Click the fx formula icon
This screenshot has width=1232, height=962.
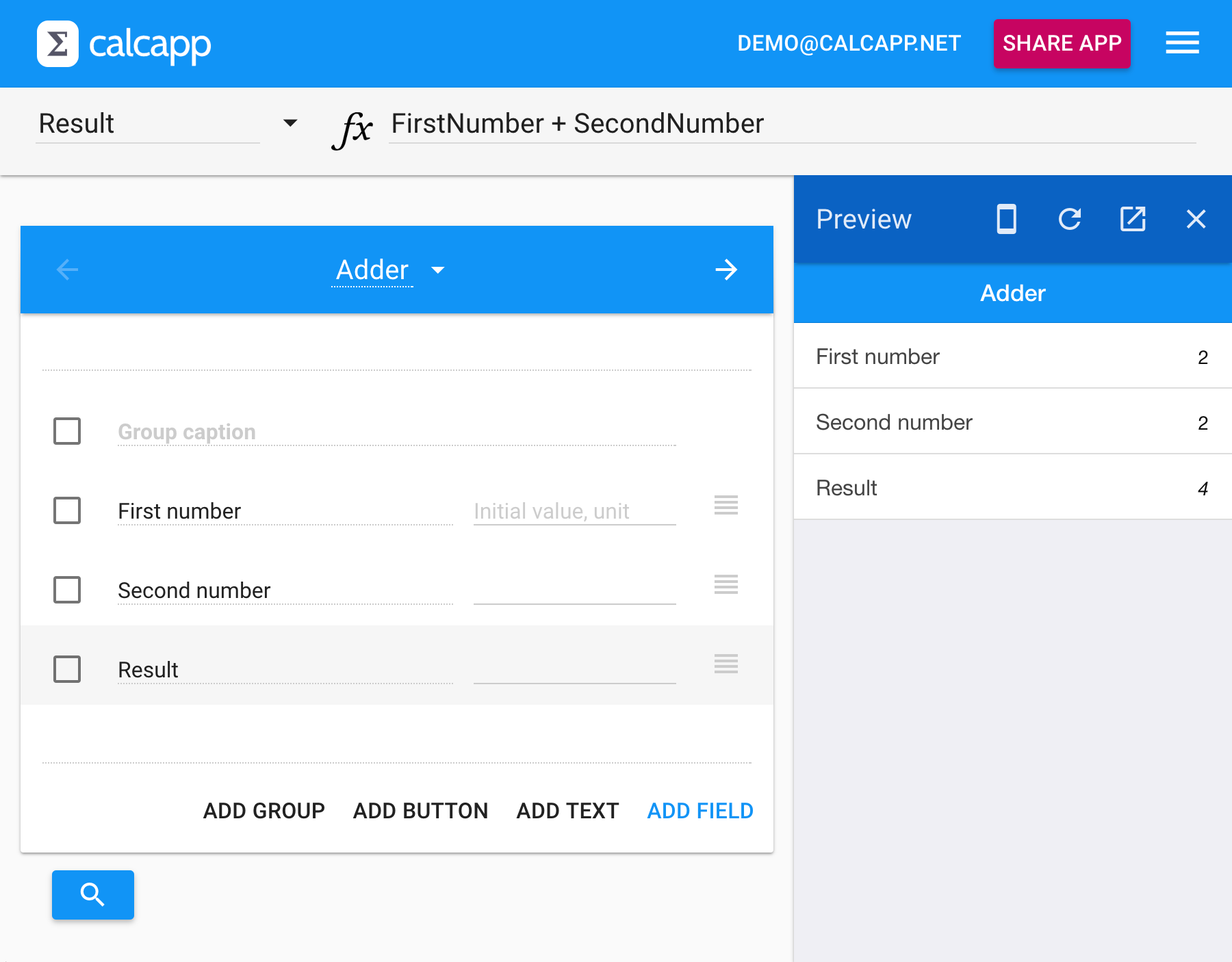click(352, 128)
